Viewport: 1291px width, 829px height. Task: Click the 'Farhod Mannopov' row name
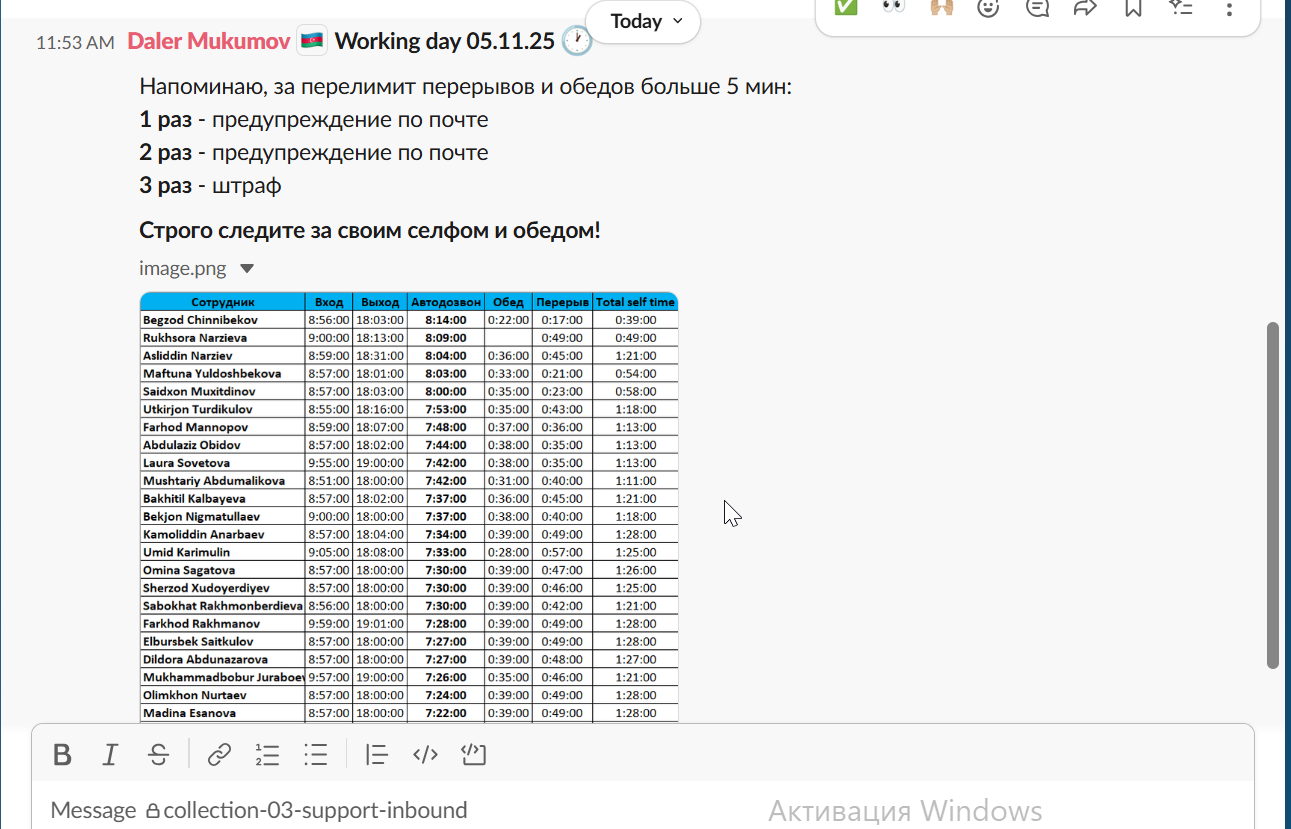tap(195, 427)
